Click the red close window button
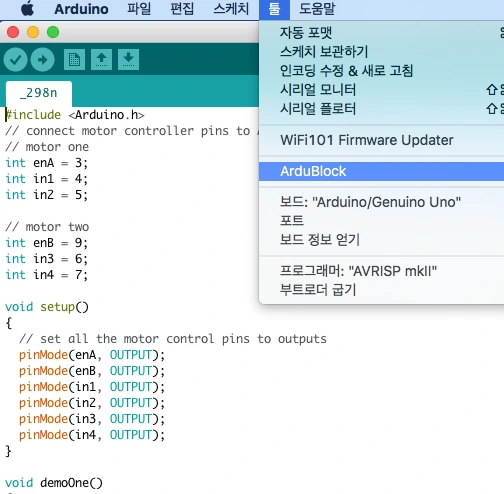Image resolution: width=504 pixels, height=494 pixels. coord(13,32)
